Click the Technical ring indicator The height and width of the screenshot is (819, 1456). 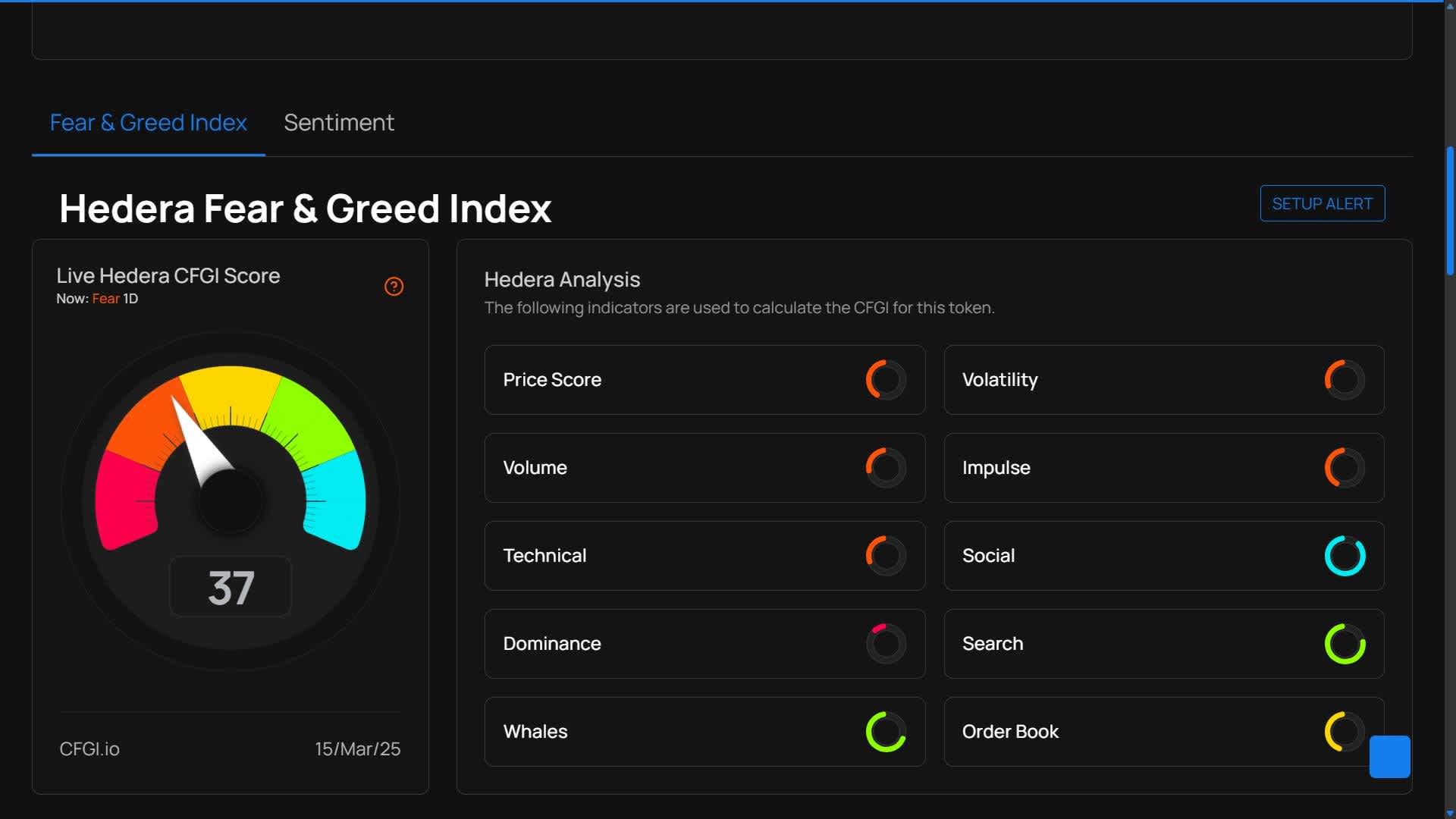click(x=886, y=556)
